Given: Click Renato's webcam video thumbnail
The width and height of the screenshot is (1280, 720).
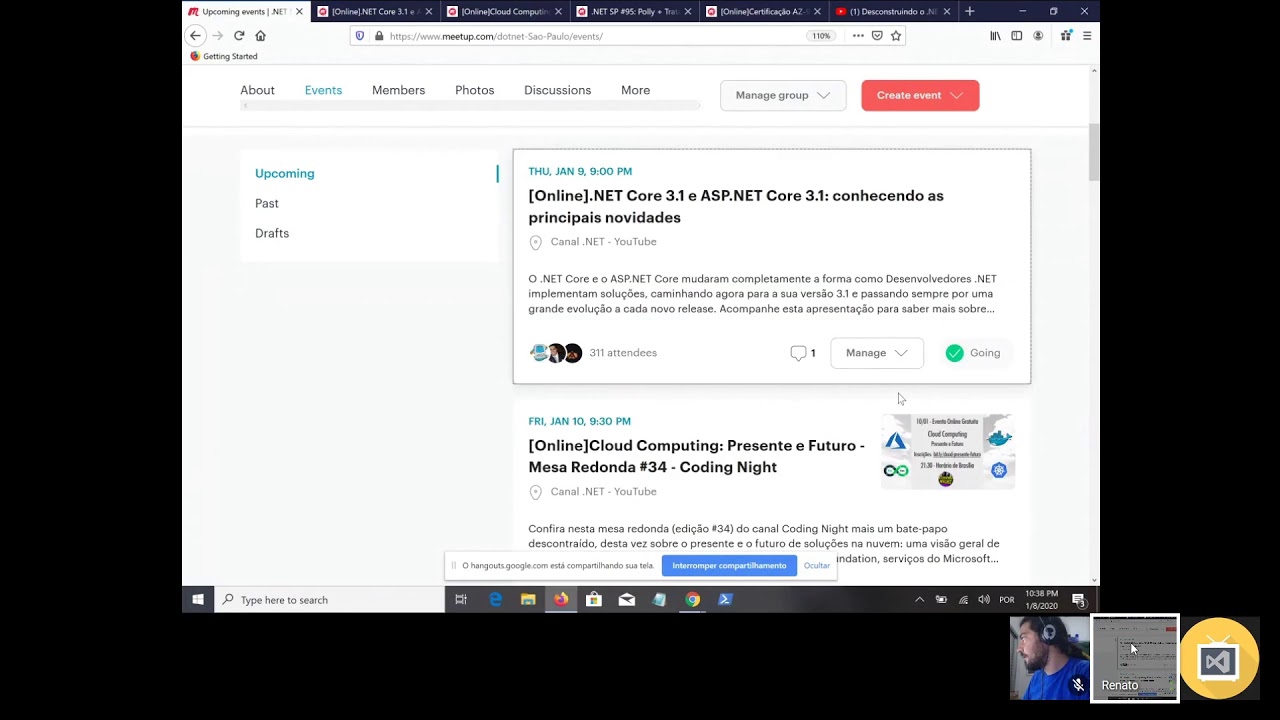Looking at the screenshot, I should (x=1049, y=657).
